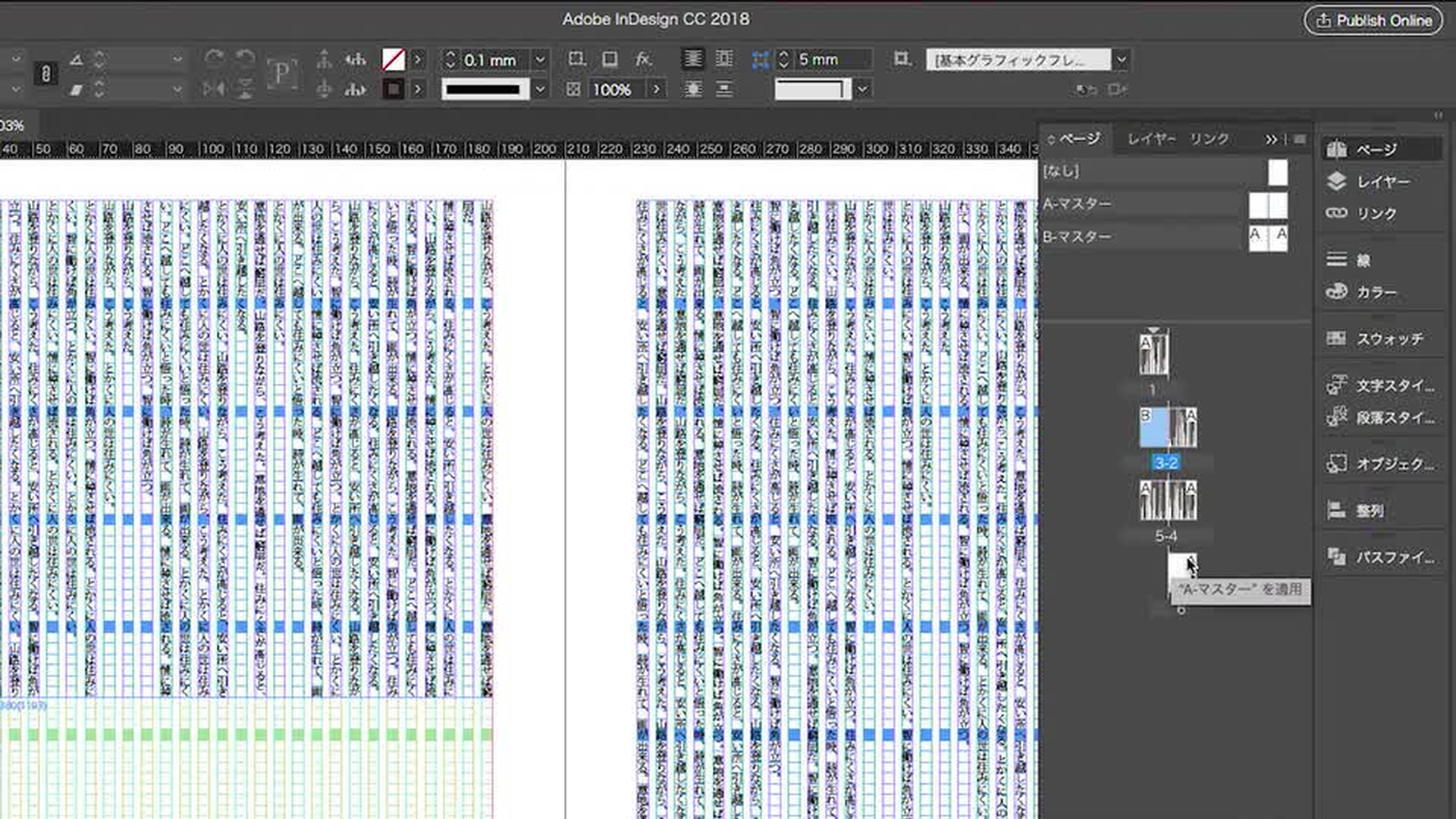Open the stroke weight 0.1 mm dropdown
Viewport: 1456px width, 819px height.
[x=540, y=59]
